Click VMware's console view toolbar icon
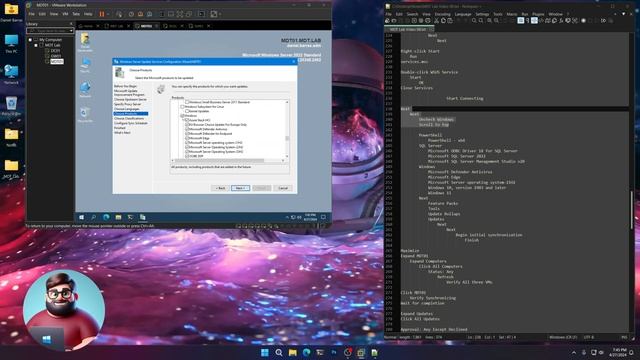This screenshot has height=360, width=640. [x=201, y=14]
